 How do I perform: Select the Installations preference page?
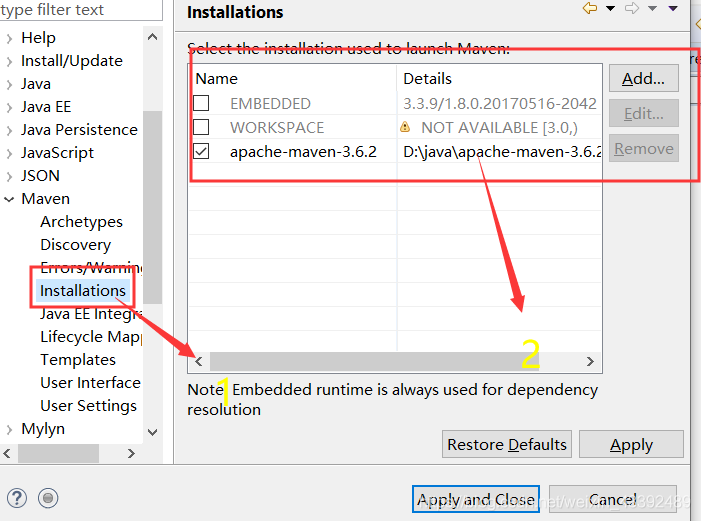83,291
